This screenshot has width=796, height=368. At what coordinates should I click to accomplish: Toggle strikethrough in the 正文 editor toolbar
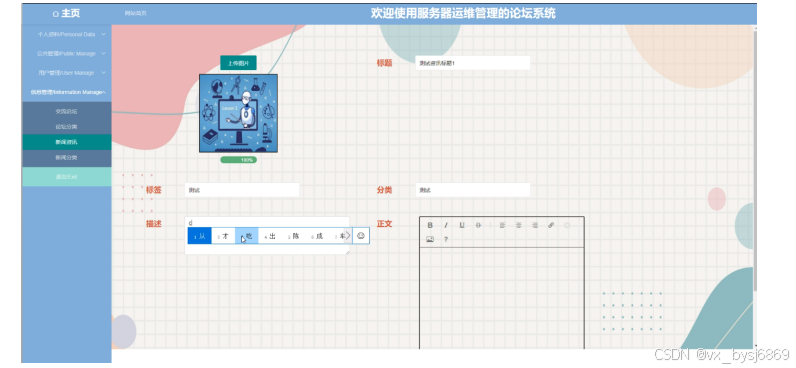click(x=478, y=225)
